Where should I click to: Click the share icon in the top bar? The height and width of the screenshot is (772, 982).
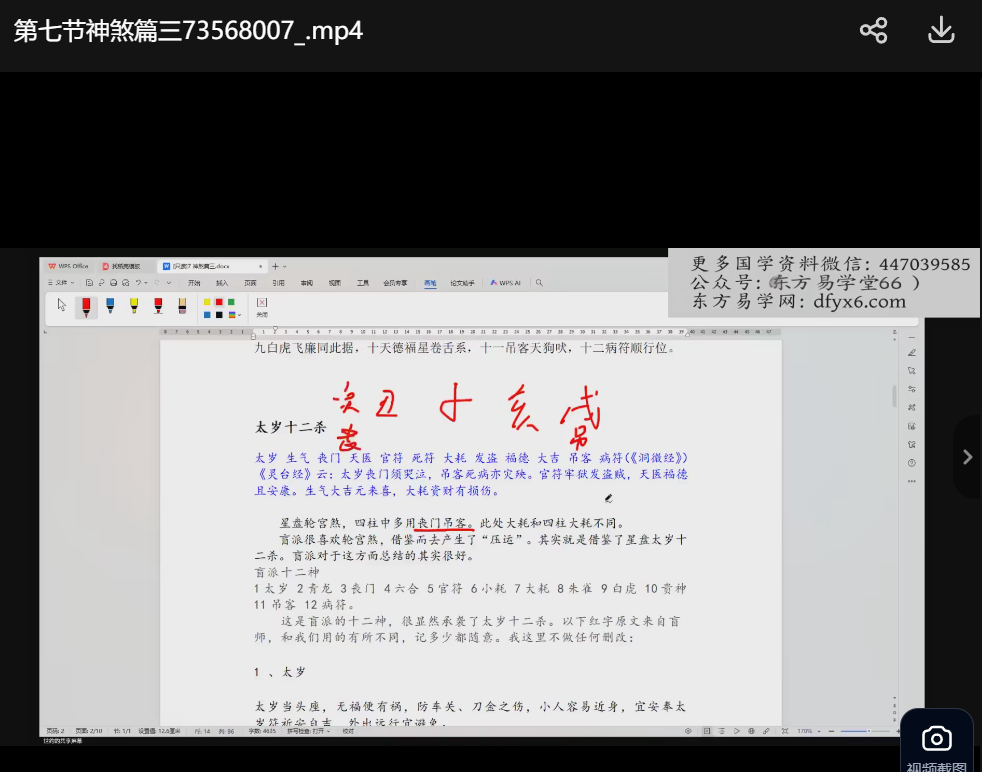[x=873, y=31]
